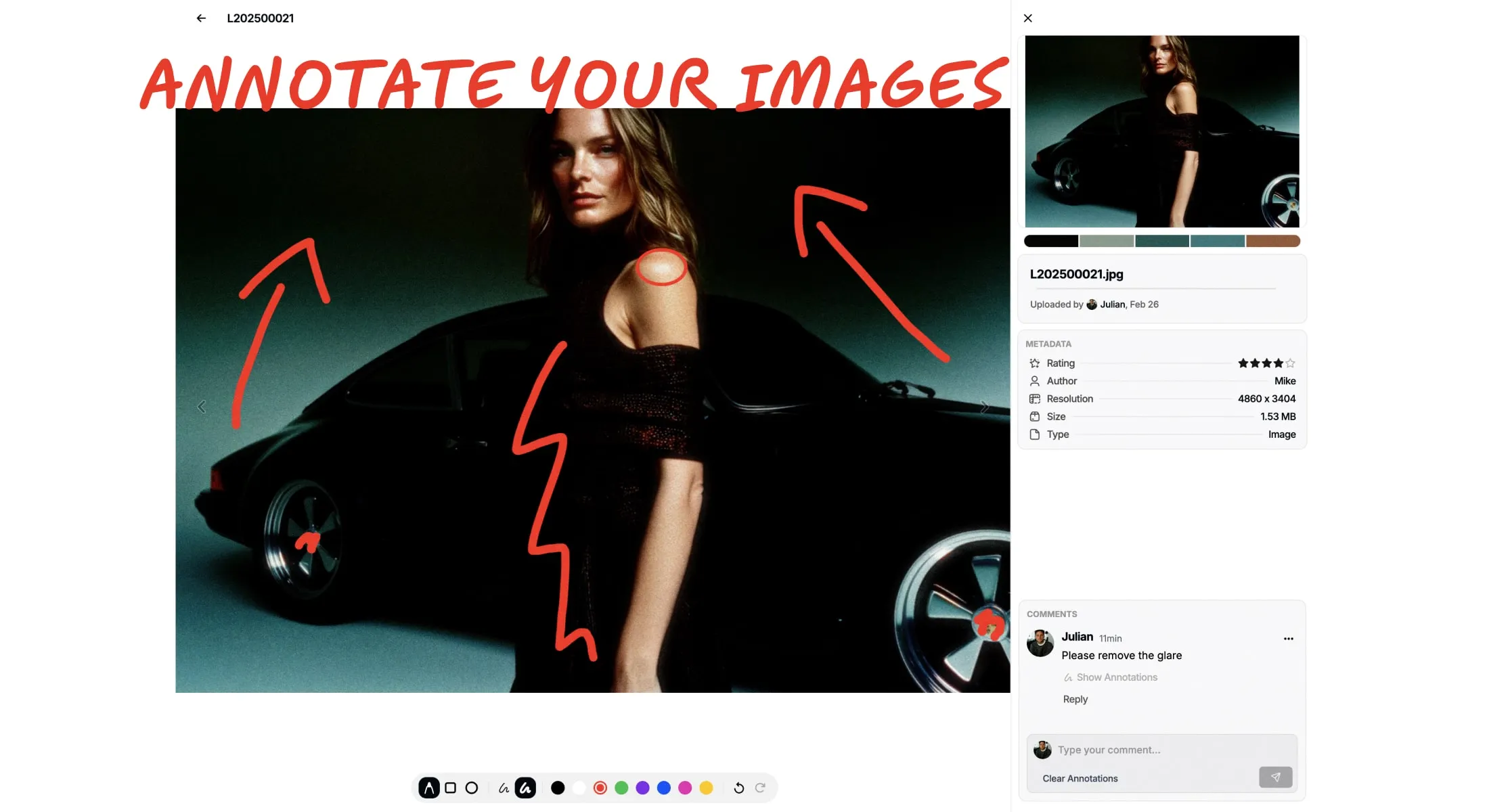The height and width of the screenshot is (812, 1489).
Task: Pick the white annotation color
Action: point(579,788)
